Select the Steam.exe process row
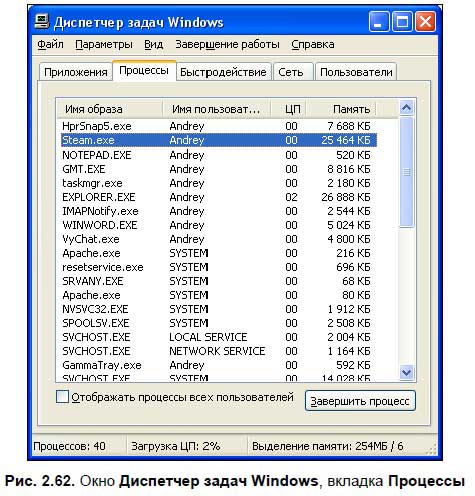 219,140
